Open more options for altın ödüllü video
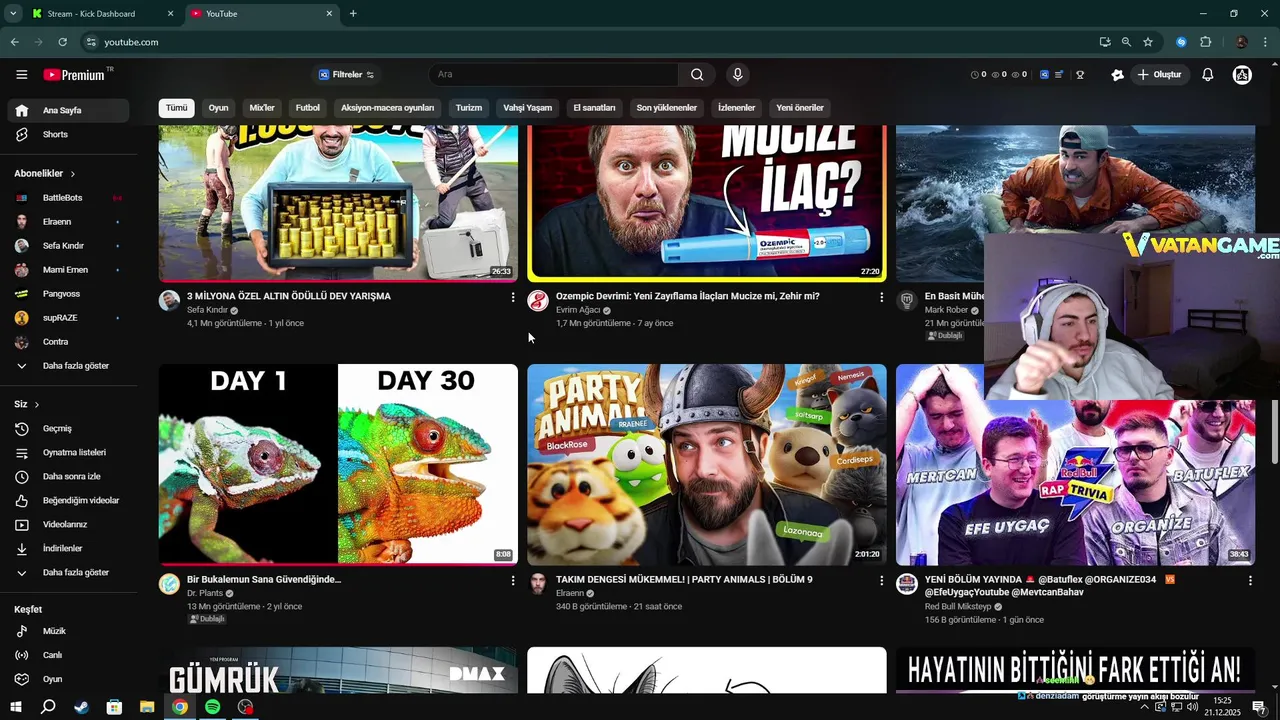 (x=513, y=297)
